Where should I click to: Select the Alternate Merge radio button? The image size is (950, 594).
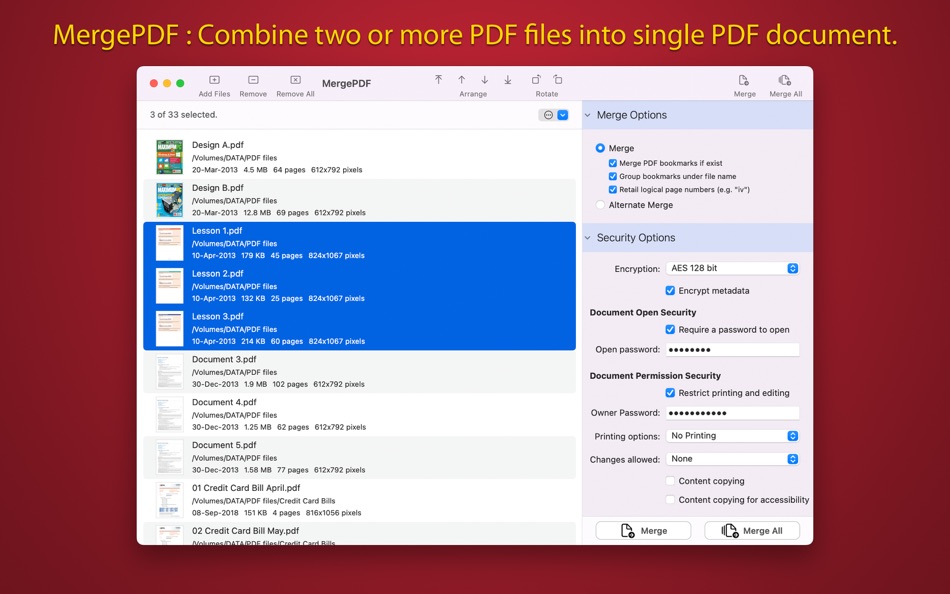[600, 205]
